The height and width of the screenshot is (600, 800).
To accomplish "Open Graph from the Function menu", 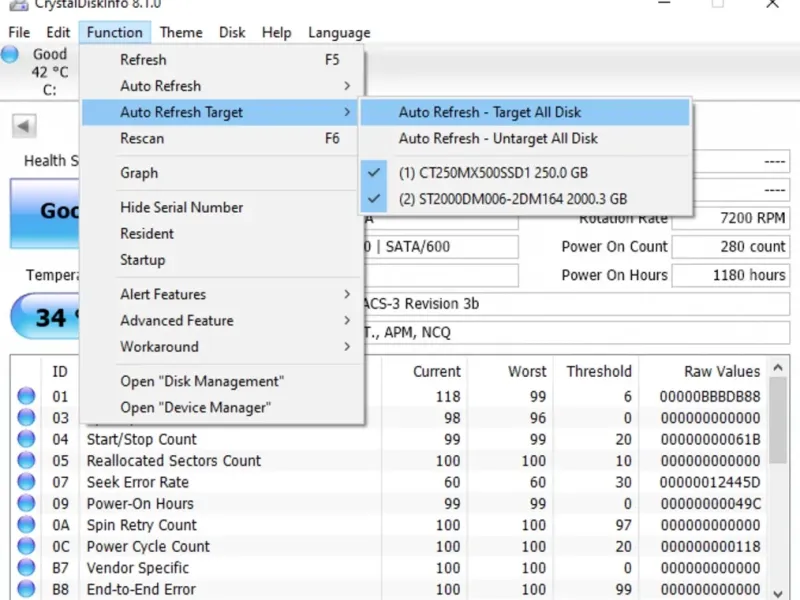I will (221, 173).
